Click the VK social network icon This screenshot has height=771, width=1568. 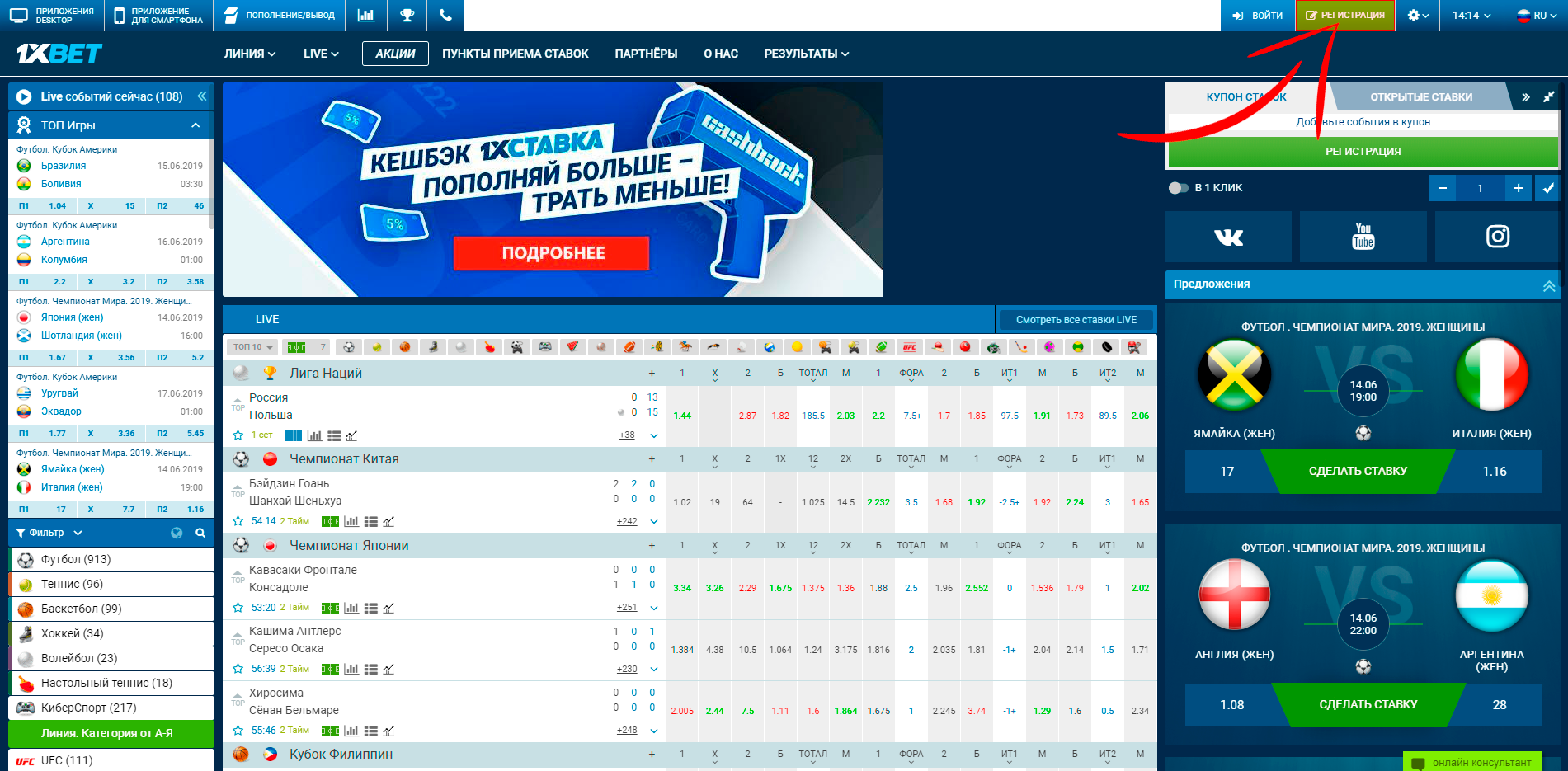pos(1228,237)
